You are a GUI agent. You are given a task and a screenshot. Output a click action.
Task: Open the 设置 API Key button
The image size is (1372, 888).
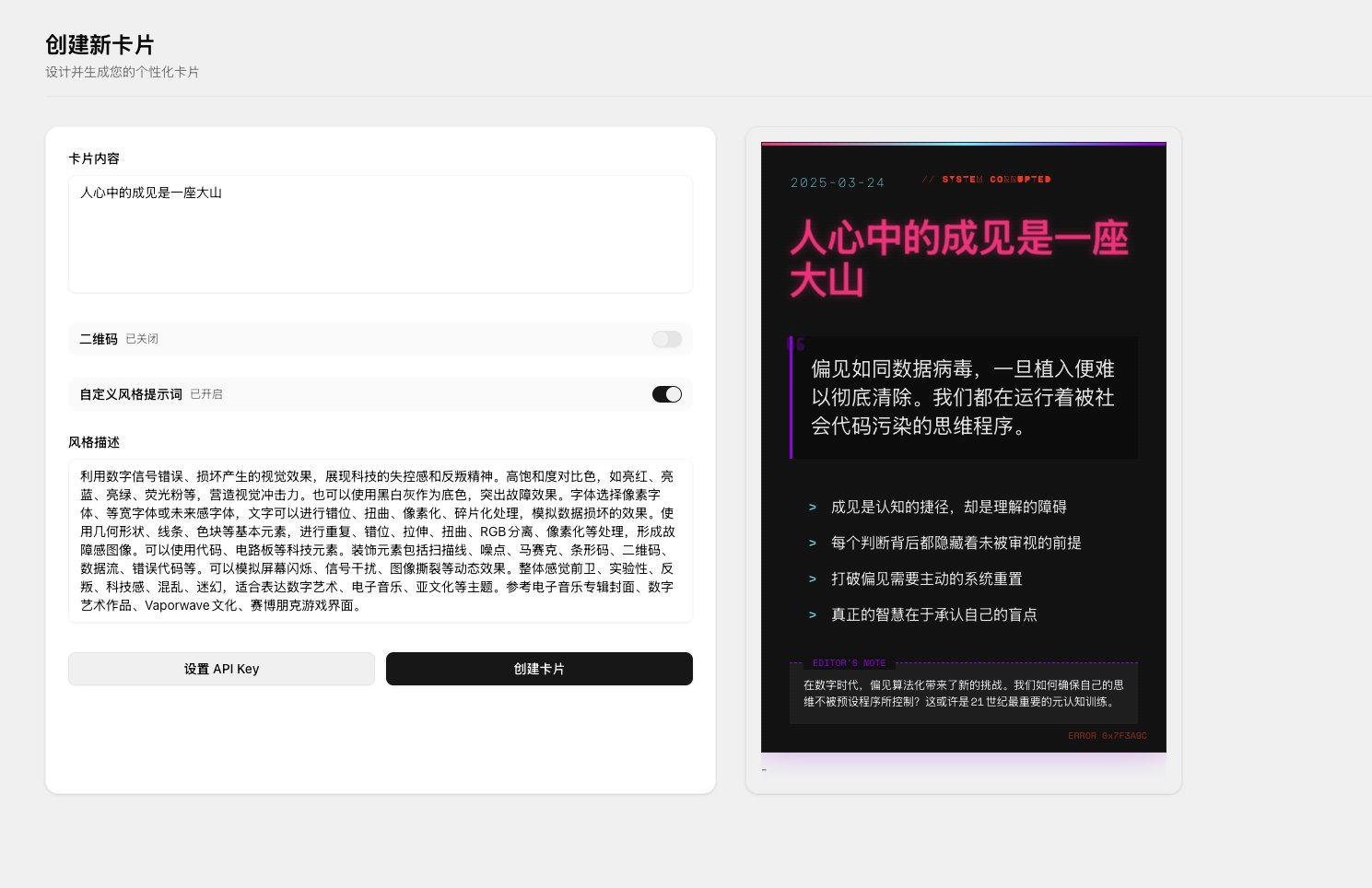pyautogui.click(x=221, y=669)
